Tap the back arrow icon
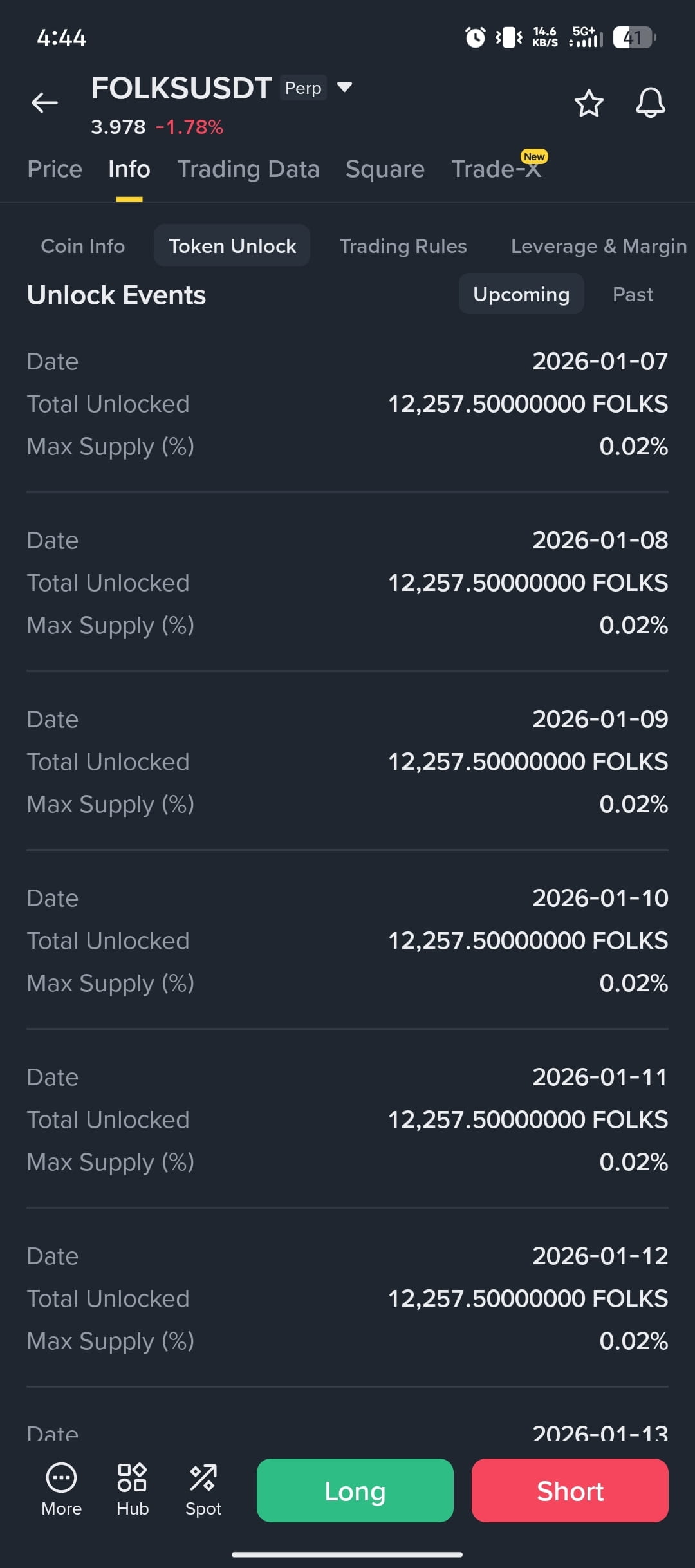 (x=44, y=102)
